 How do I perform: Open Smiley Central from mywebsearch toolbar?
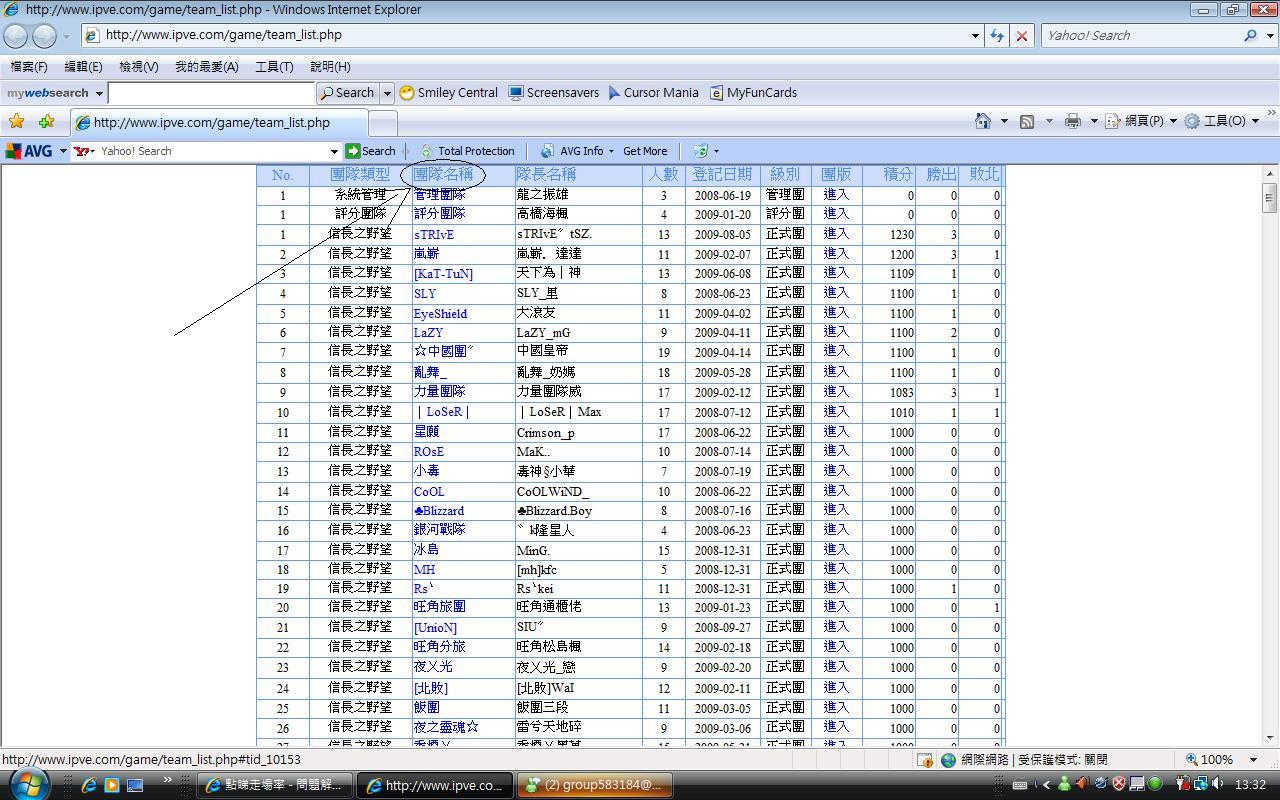point(448,92)
